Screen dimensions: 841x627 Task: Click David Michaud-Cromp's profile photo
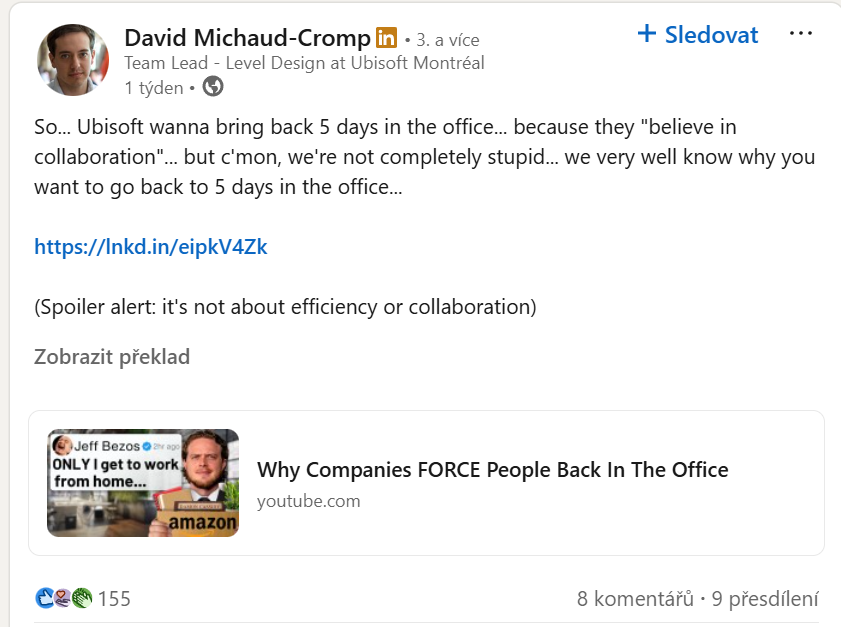[73, 60]
